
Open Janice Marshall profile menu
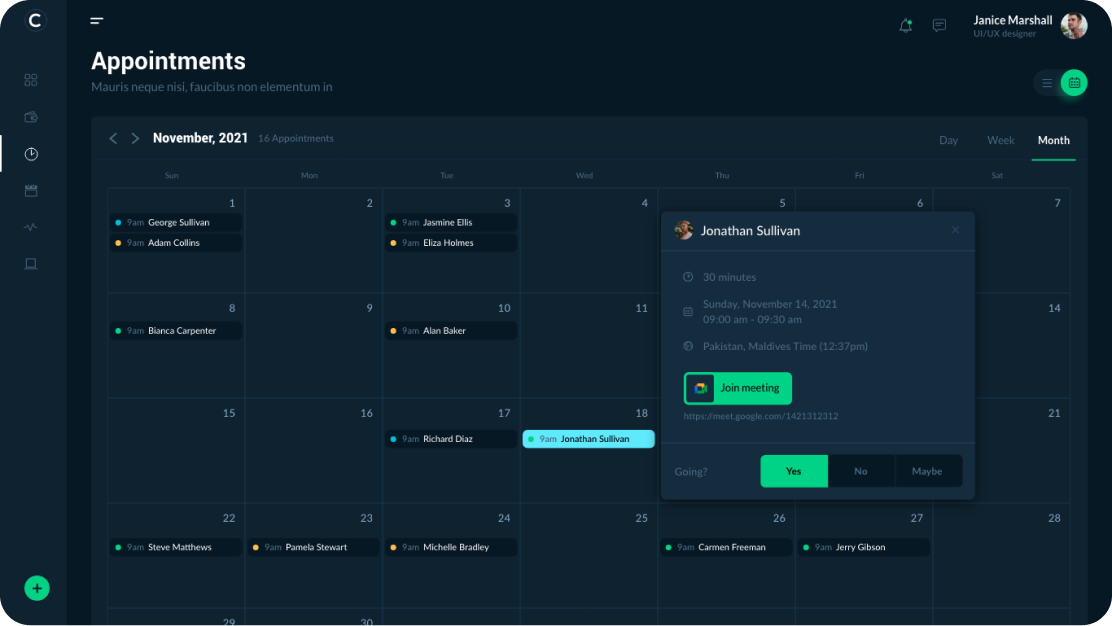[1028, 26]
